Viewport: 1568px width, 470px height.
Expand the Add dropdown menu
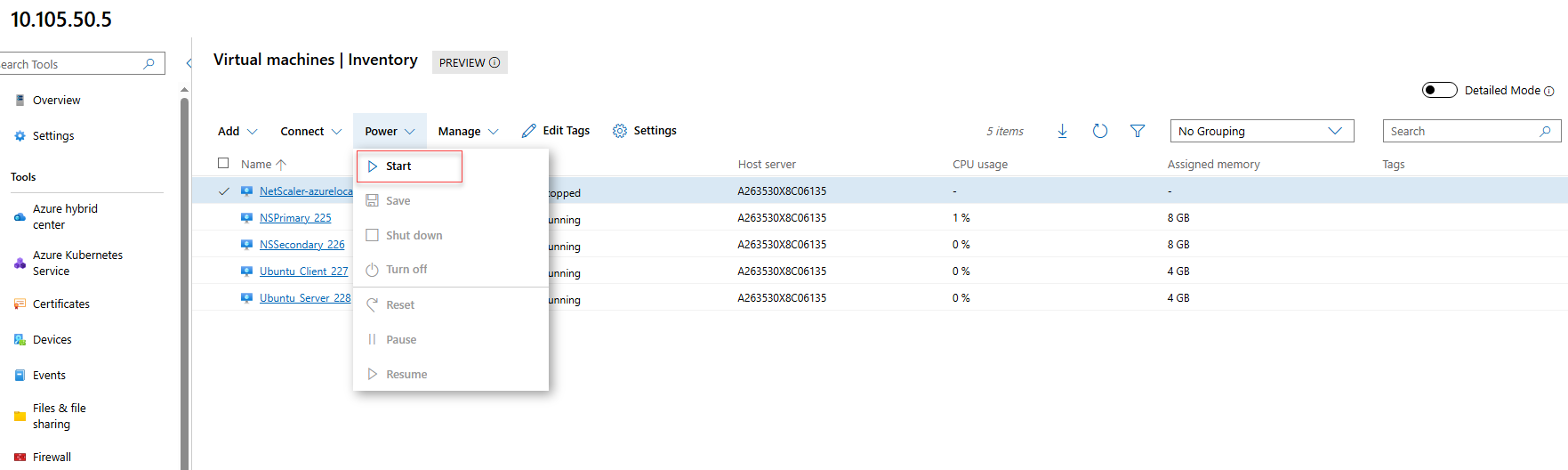237,131
